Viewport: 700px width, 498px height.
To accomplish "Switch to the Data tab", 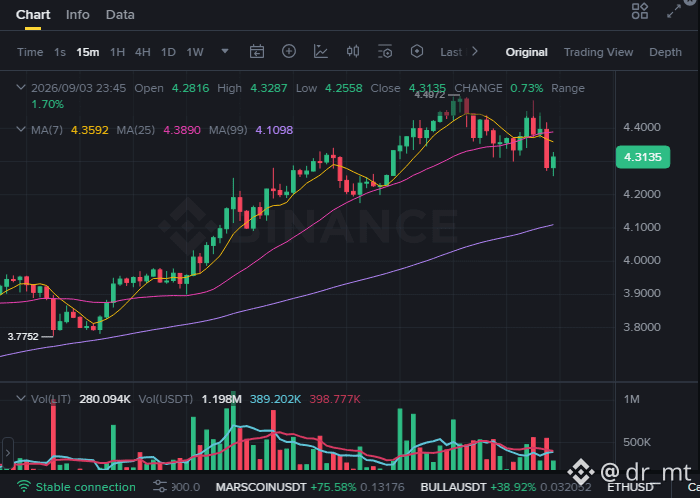I will pos(120,15).
